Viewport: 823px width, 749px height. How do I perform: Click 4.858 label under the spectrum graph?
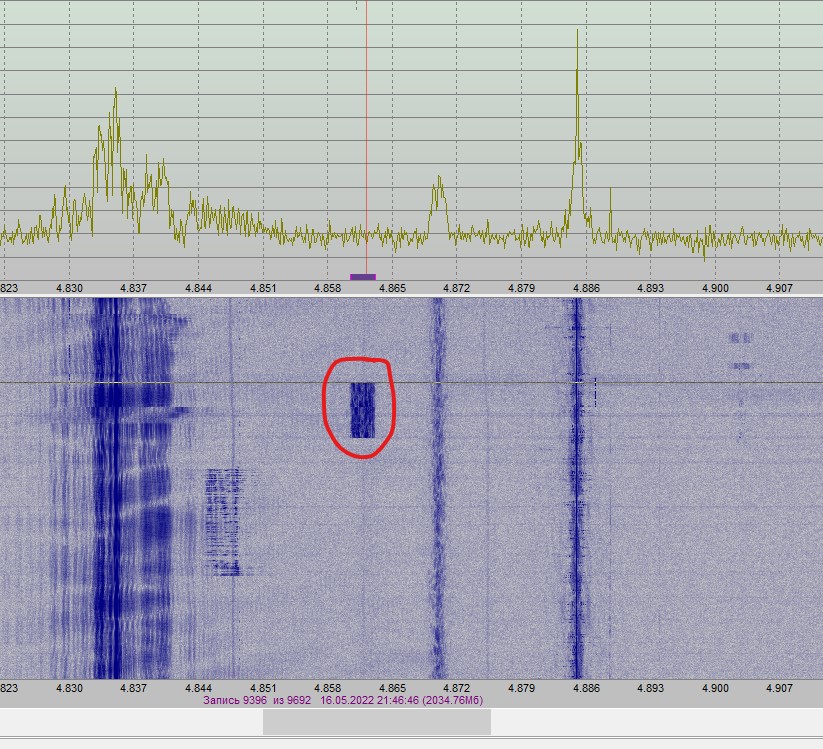tap(328, 288)
